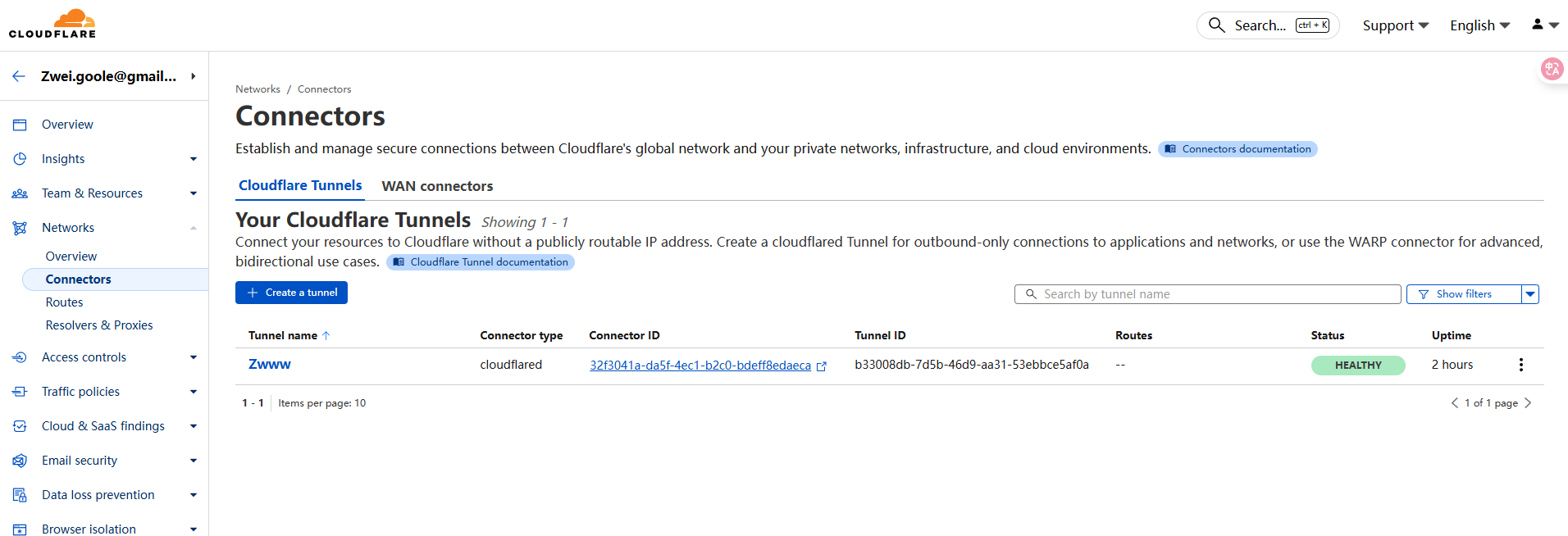The height and width of the screenshot is (536, 1568).
Task: Open the three-dot menu for Zwww tunnel
Action: pos(1520,365)
